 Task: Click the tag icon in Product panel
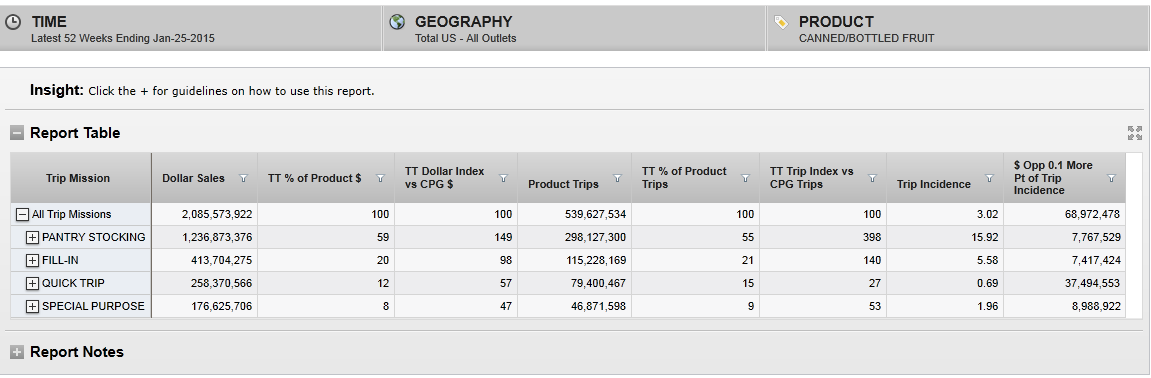tap(781, 22)
